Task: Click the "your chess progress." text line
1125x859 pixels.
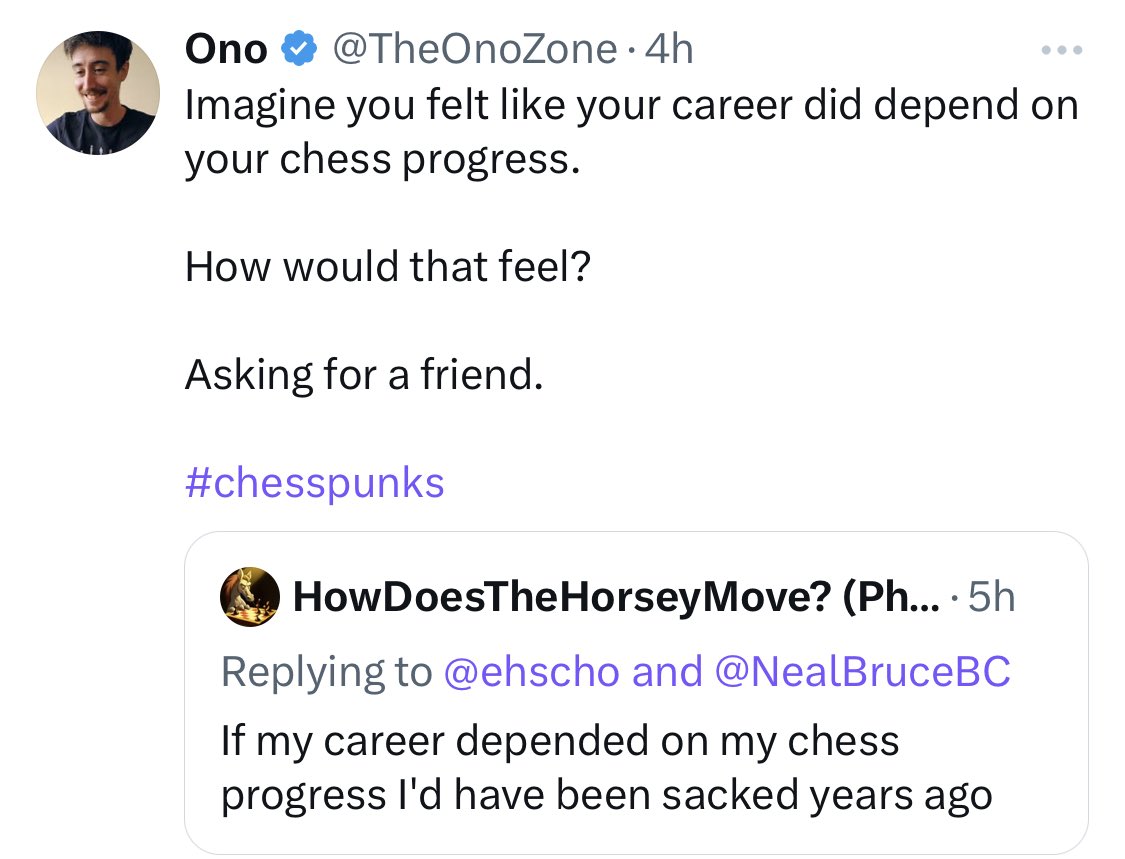Action: [x=382, y=160]
